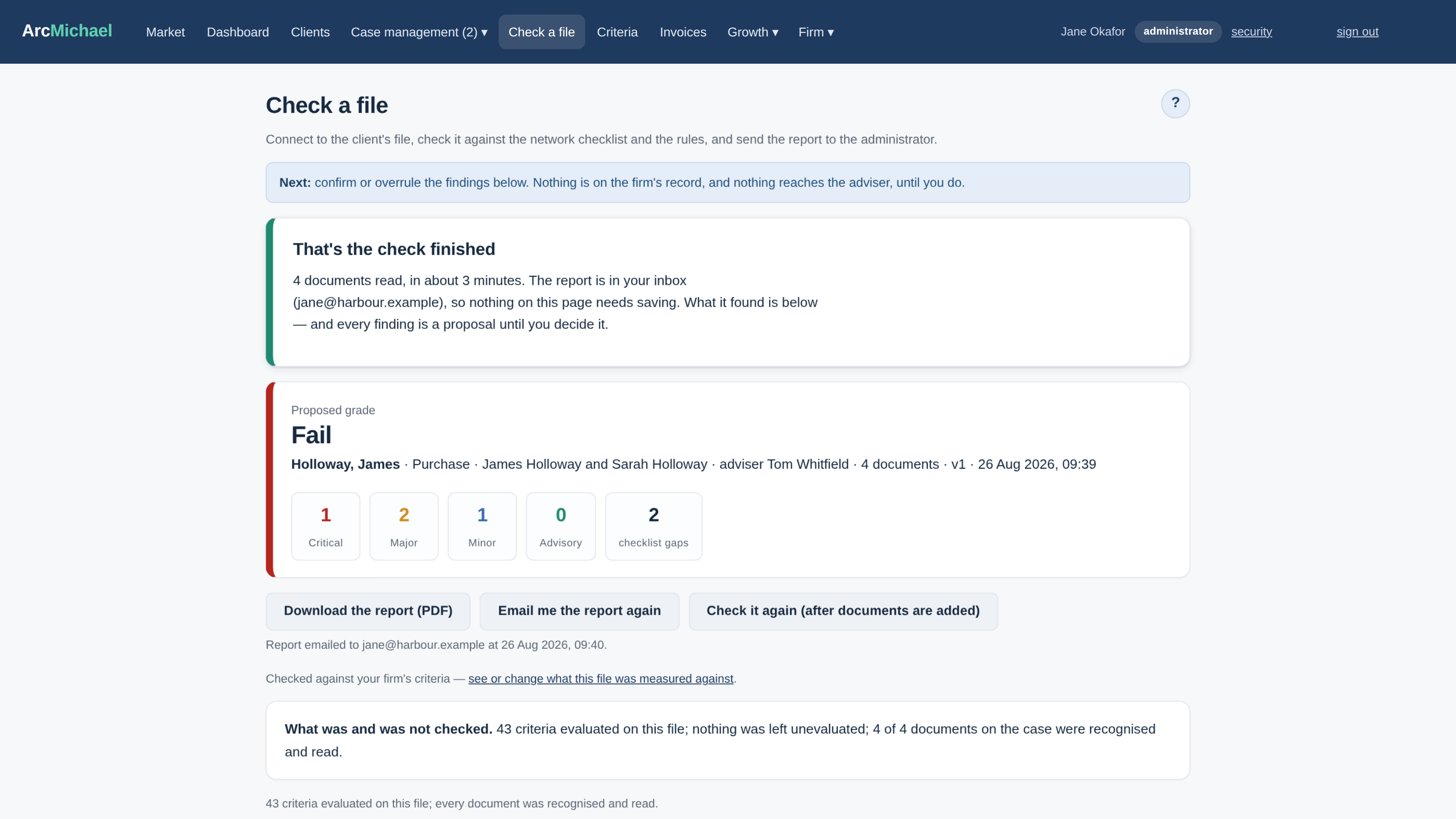This screenshot has width=1456, height=819.
Task: Select the Check a file tab
Action: pos(541,32)
